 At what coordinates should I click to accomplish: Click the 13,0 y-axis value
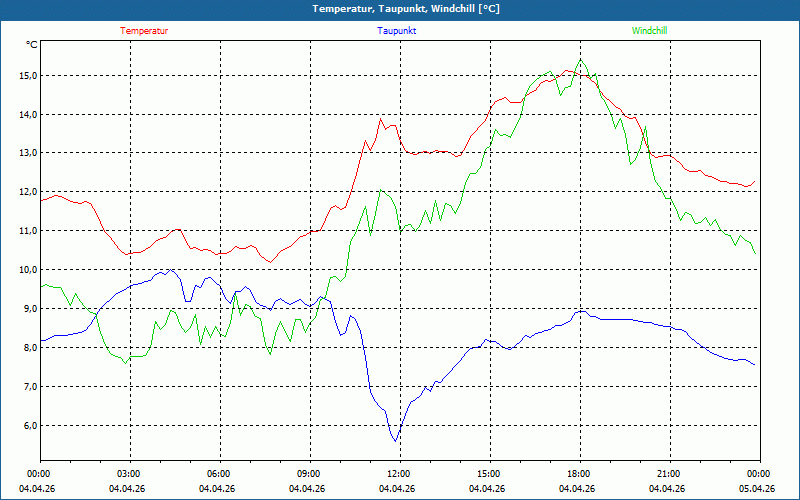(28, 153)
